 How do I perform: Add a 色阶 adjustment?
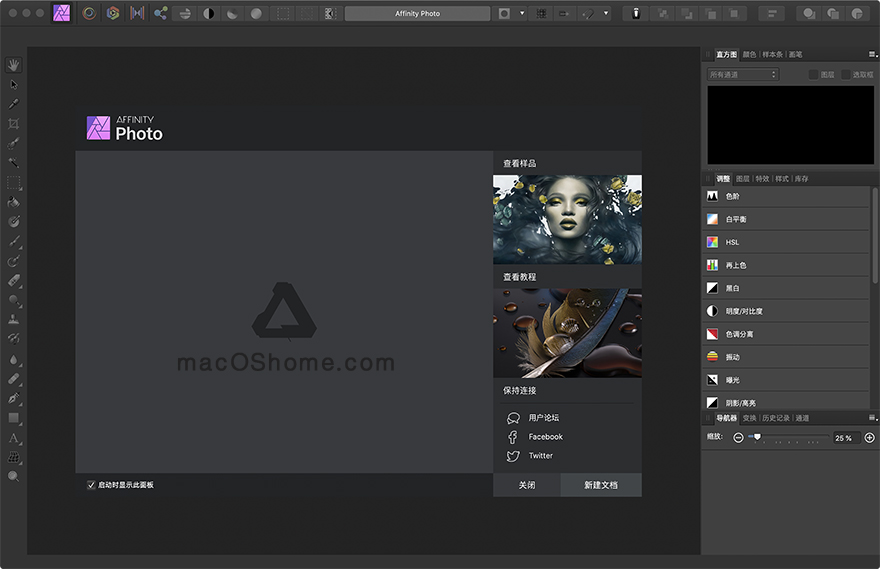(x=786, y=196)
